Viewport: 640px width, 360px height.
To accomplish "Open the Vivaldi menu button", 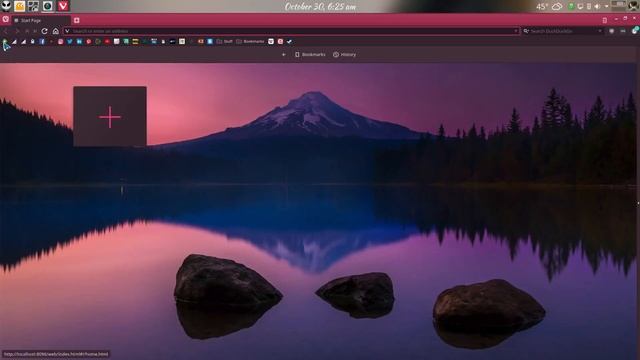I will [x=6, y=19].
